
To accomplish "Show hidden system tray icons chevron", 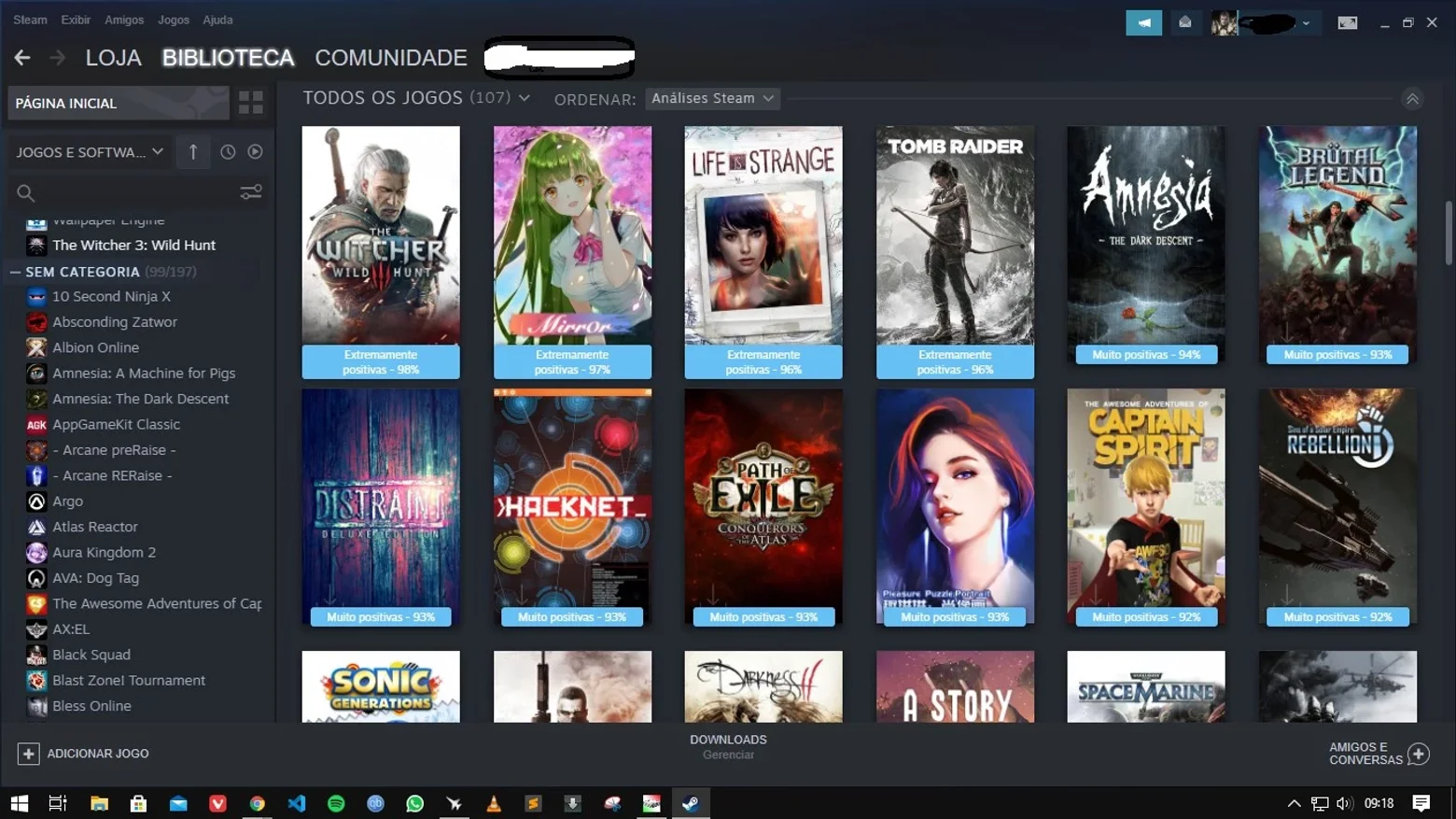I will click(1294, 803).
